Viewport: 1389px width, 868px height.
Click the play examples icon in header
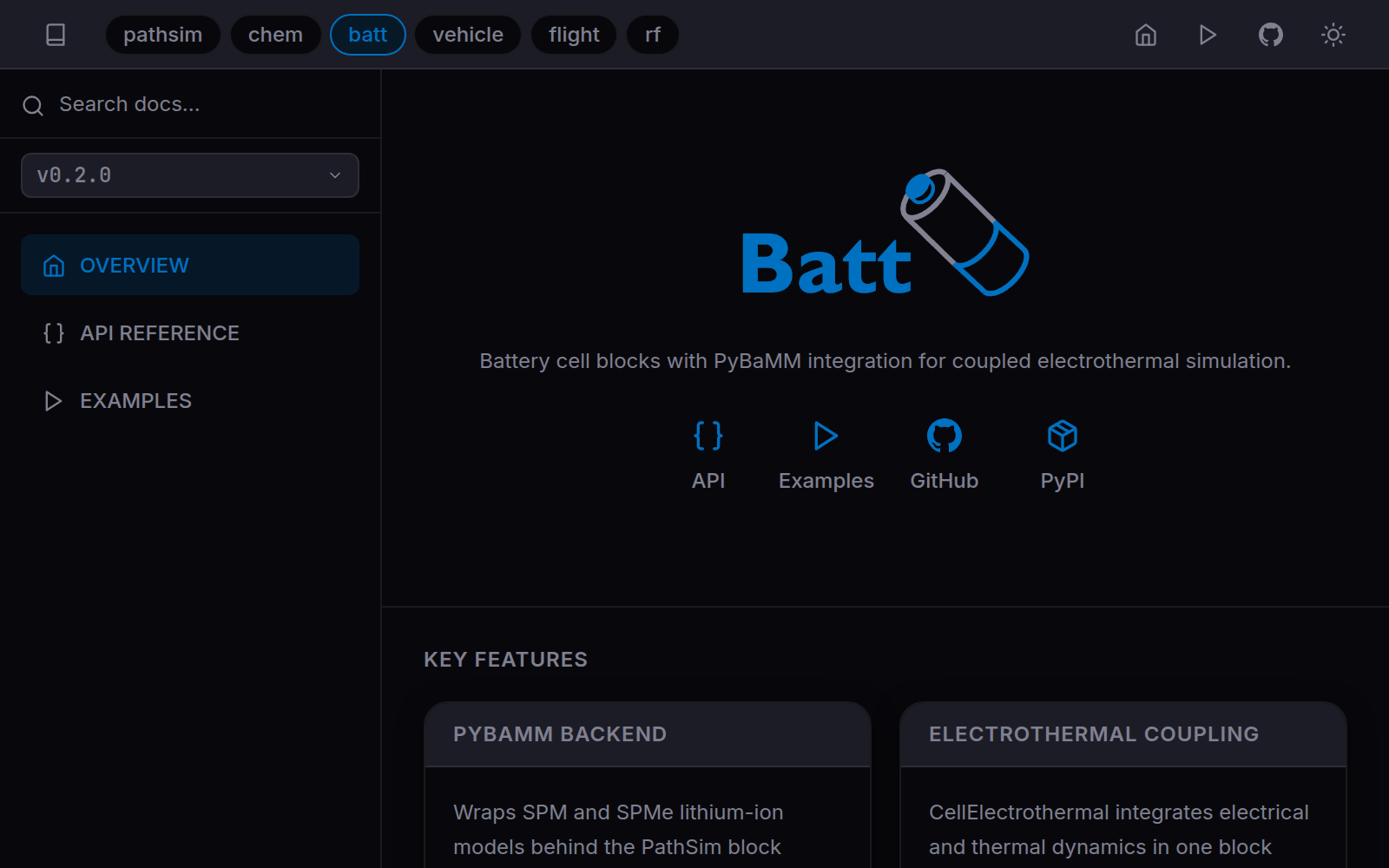point(1208,35)
